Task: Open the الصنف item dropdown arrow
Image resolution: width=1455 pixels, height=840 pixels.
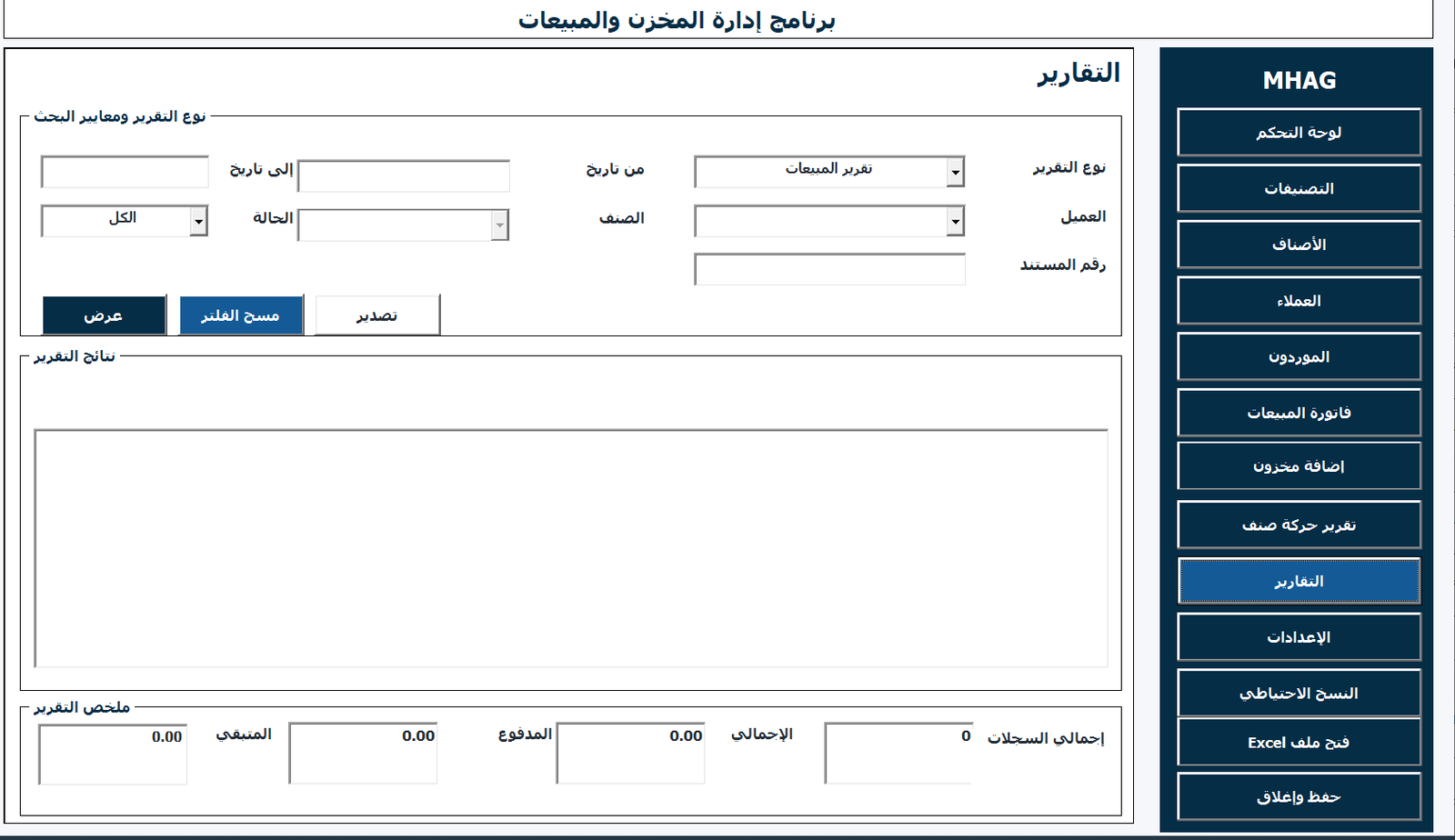Action: coord(499,225)
